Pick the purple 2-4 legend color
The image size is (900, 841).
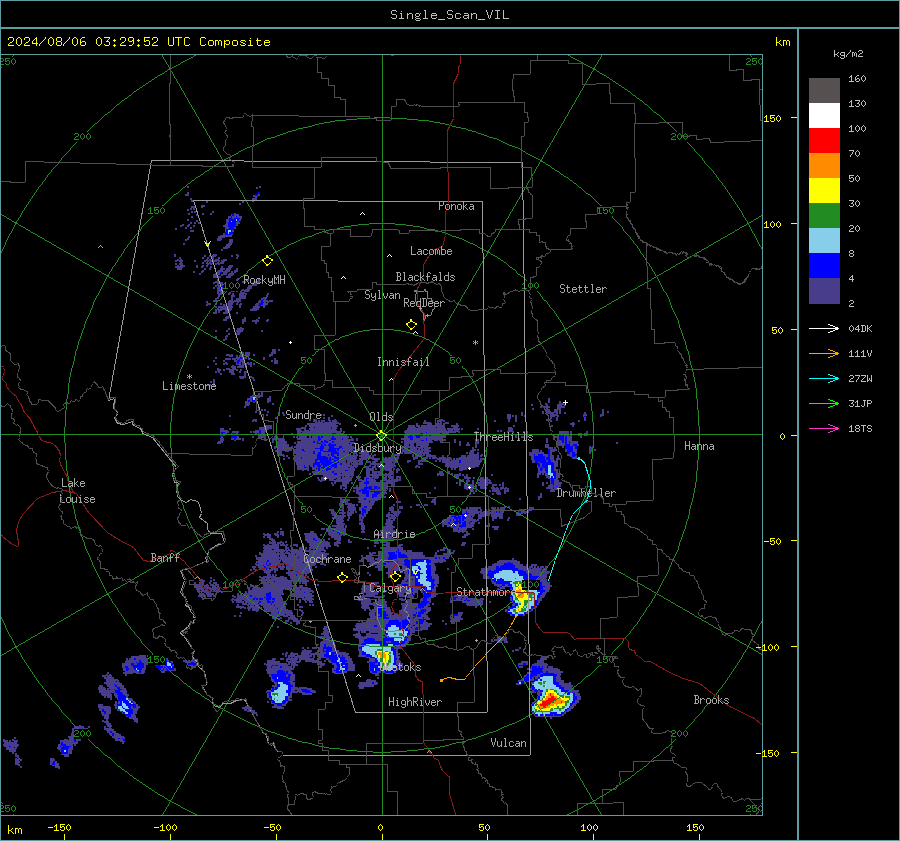[x=824, y=290]
